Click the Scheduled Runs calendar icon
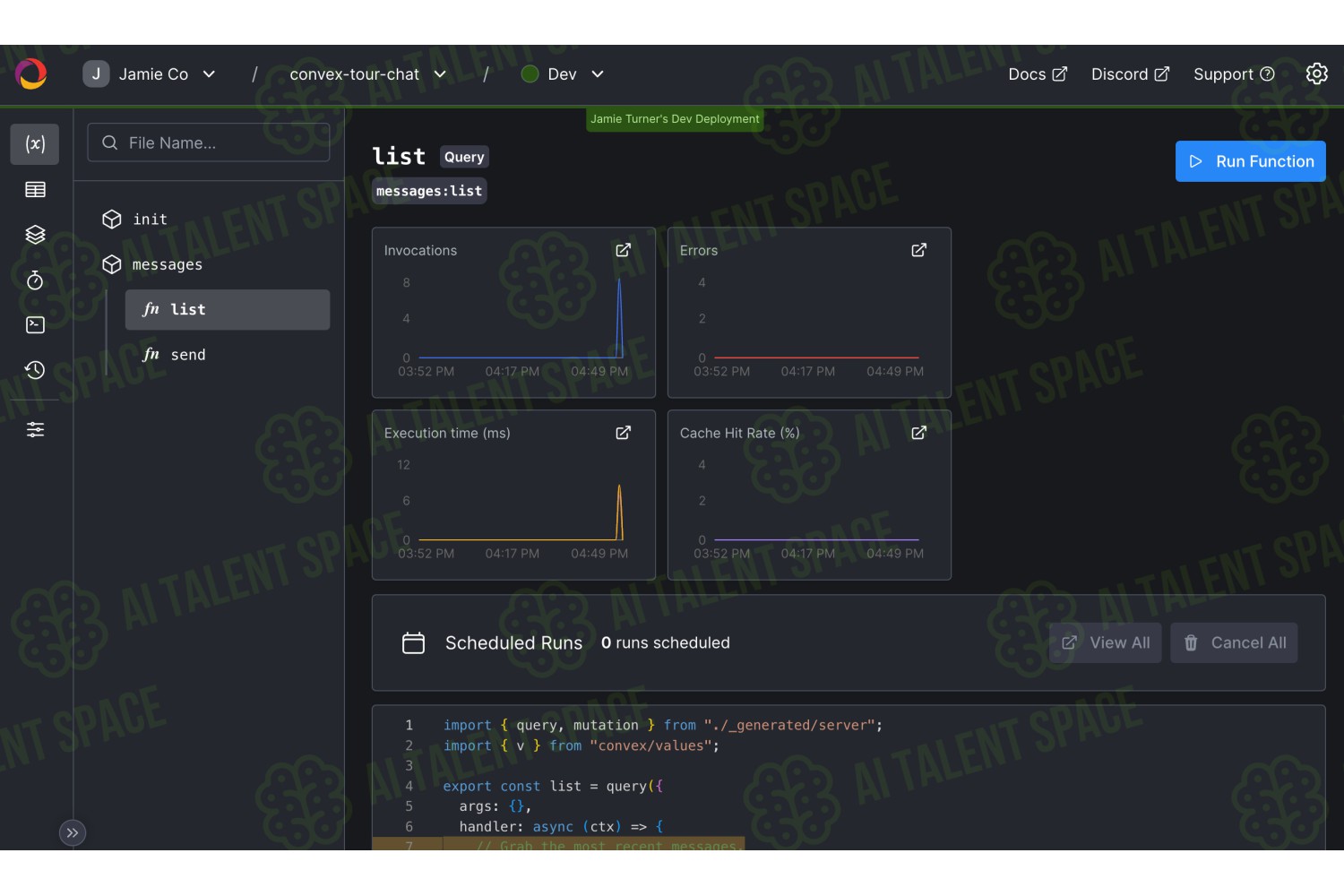Viewport: 1344px width, 896px height. click(x=413, y=642)
